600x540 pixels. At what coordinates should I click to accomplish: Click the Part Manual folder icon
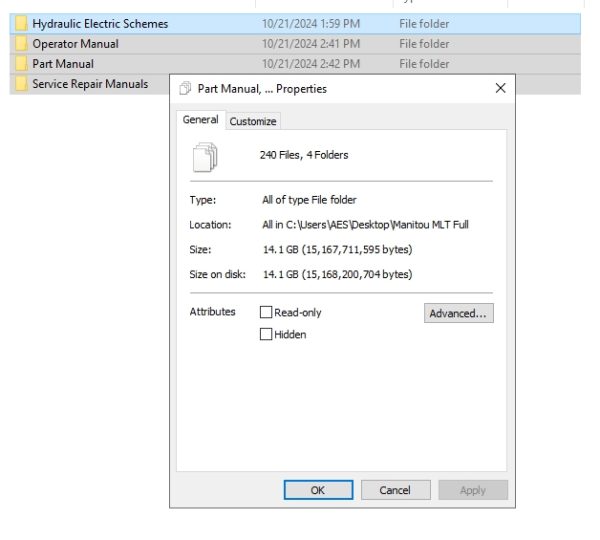21,64
